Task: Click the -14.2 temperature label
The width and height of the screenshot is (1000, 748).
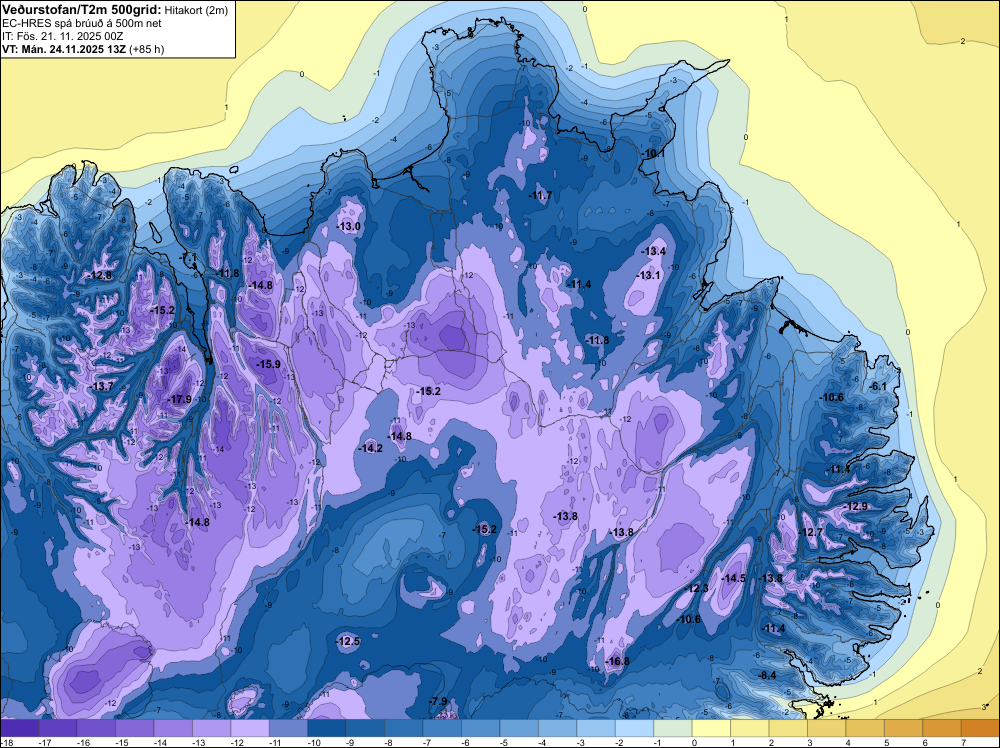Action: click(x=371, y=448)
